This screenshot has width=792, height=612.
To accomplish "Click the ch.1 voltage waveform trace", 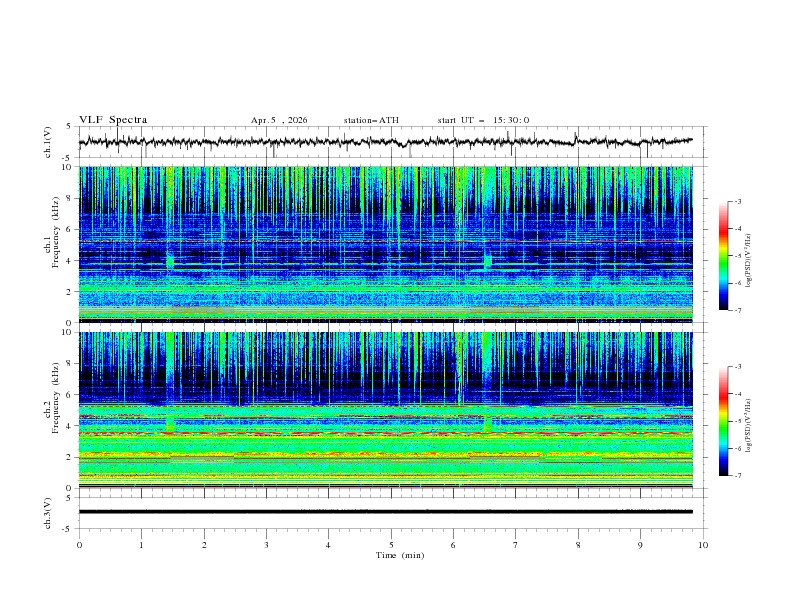I will click(x=385, y=142).
